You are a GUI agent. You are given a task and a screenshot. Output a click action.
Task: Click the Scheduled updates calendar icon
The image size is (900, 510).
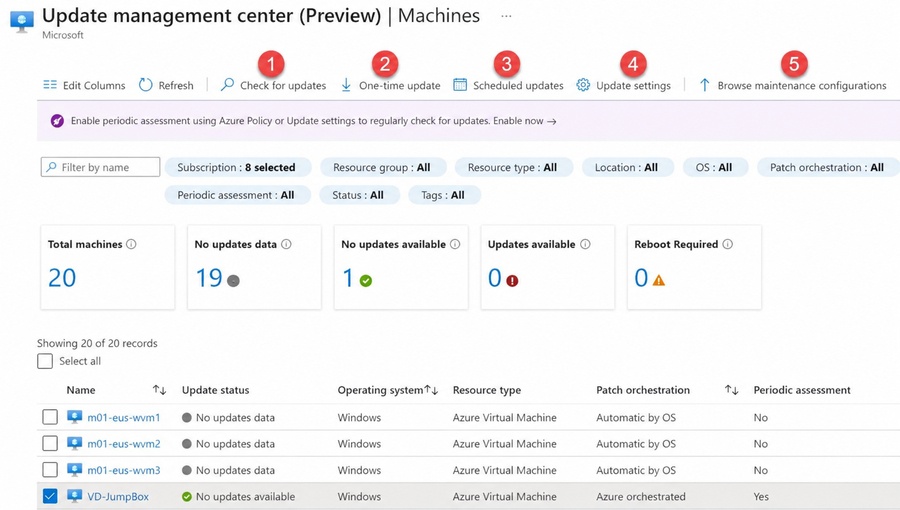point(460,85)
